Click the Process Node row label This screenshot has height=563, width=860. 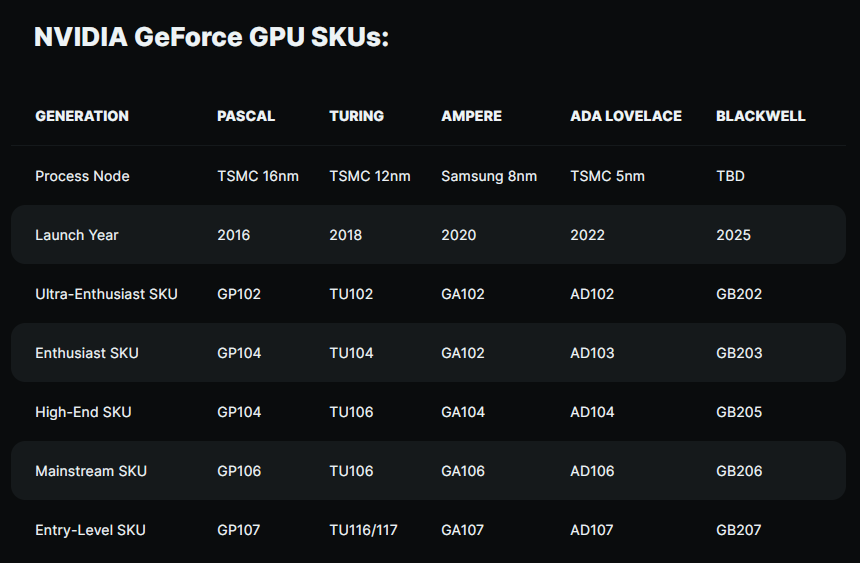pyautogui.click(x=82, y=176)
